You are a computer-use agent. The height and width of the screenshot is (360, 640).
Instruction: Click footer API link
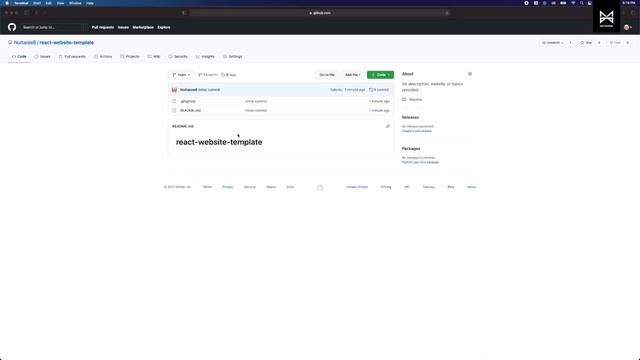click(x=407, y=187)
